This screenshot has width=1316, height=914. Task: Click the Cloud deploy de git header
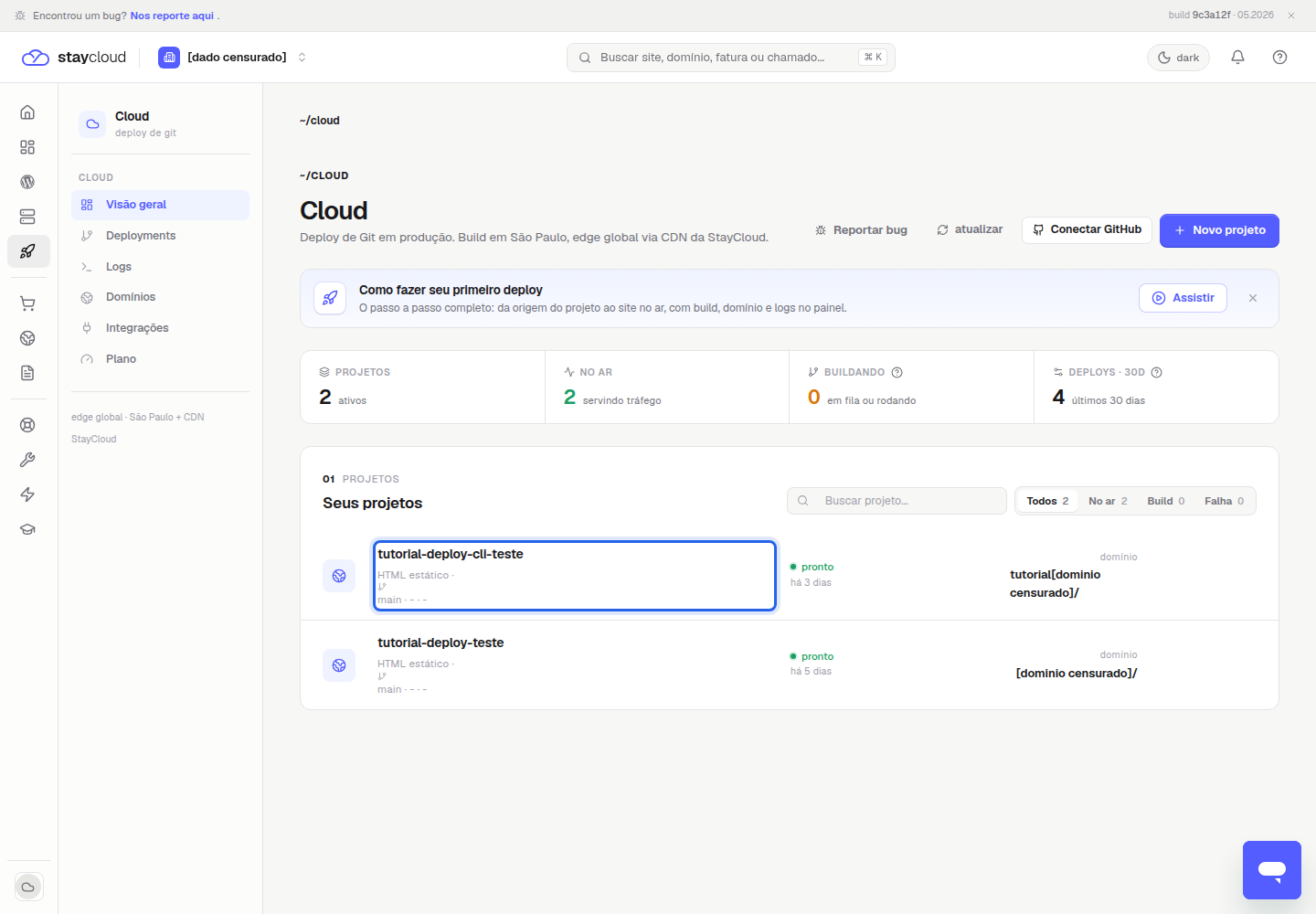click(x=160, y=123)
